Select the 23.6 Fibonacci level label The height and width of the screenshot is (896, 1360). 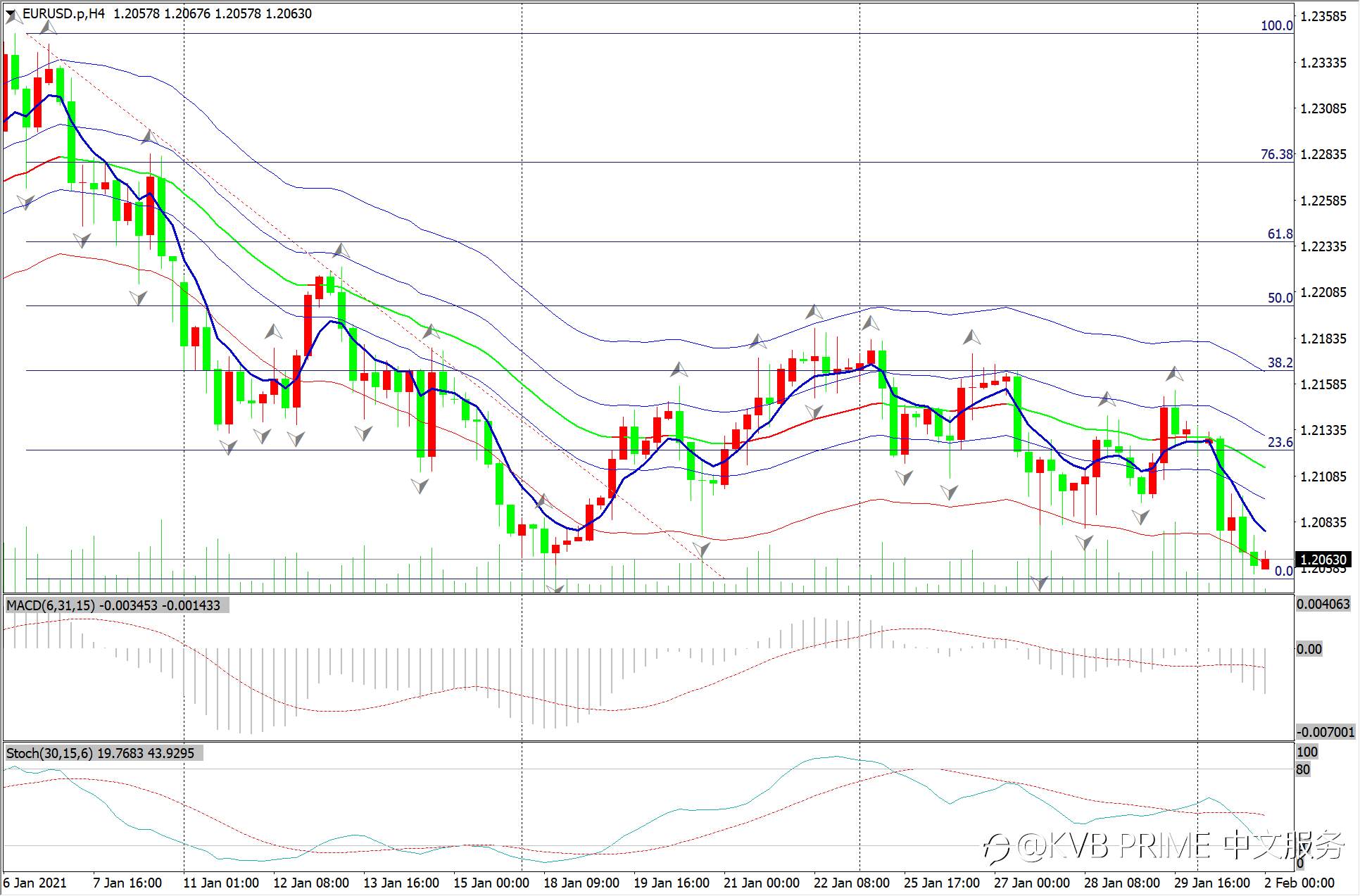coord(1280,443)
